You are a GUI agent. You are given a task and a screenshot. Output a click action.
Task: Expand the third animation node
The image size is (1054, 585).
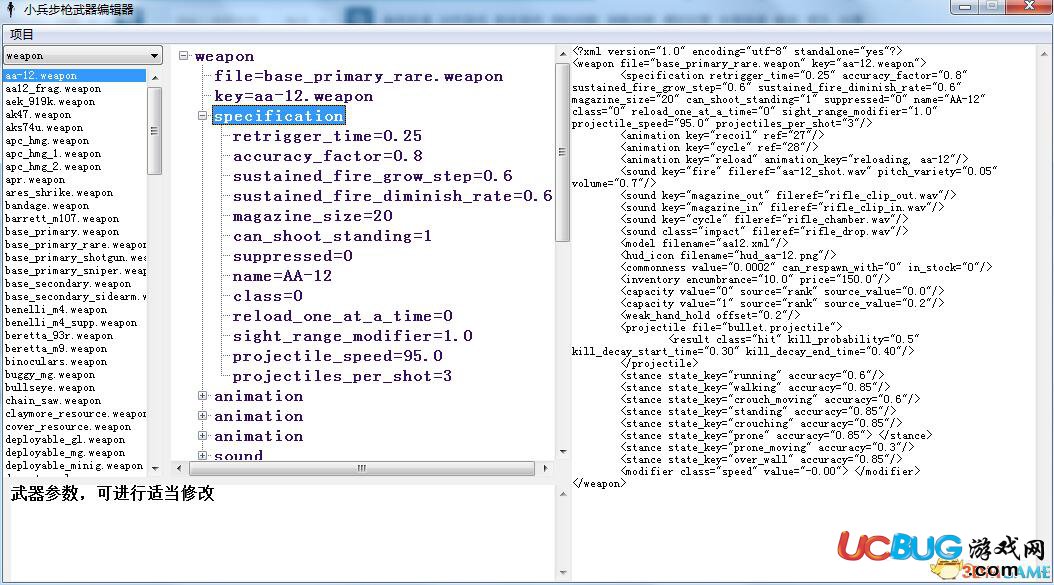(202, 436)
